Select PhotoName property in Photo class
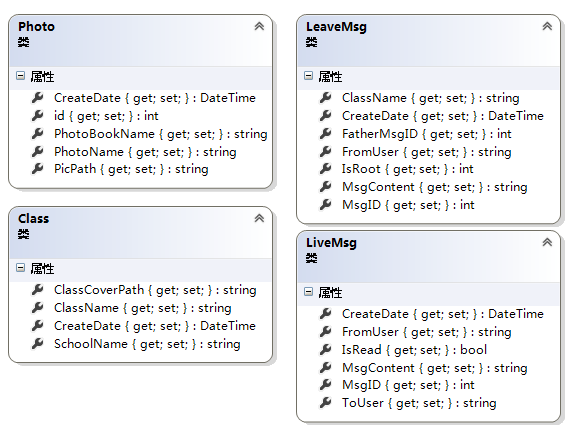This screenshot has height=437, width=574. click(145, 152)
